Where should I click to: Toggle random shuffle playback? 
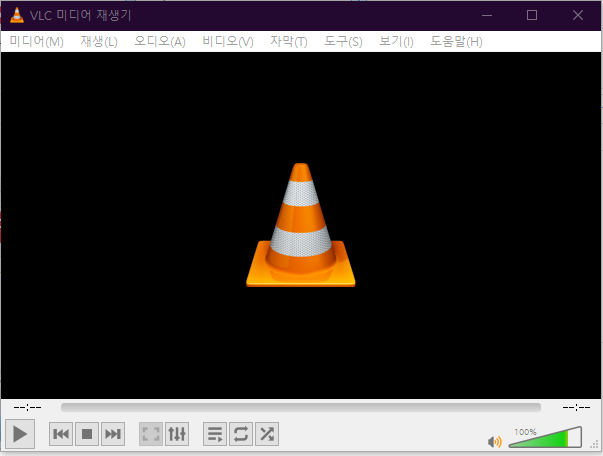click(267, 434)
